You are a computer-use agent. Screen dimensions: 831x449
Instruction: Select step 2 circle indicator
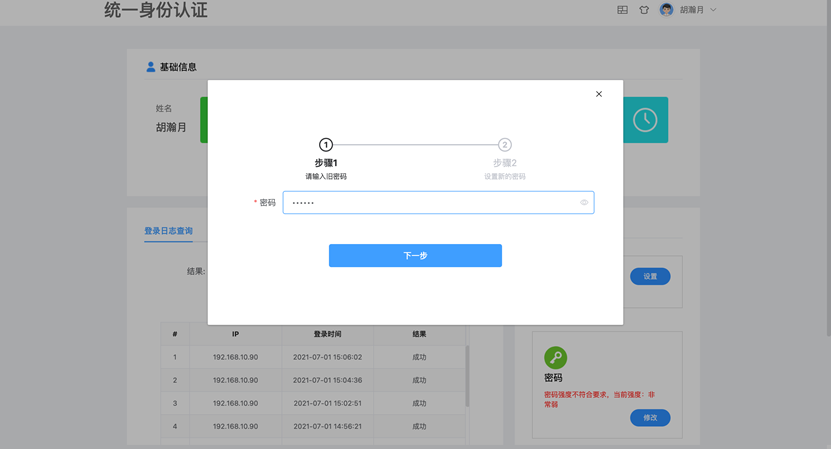[505, 145]
